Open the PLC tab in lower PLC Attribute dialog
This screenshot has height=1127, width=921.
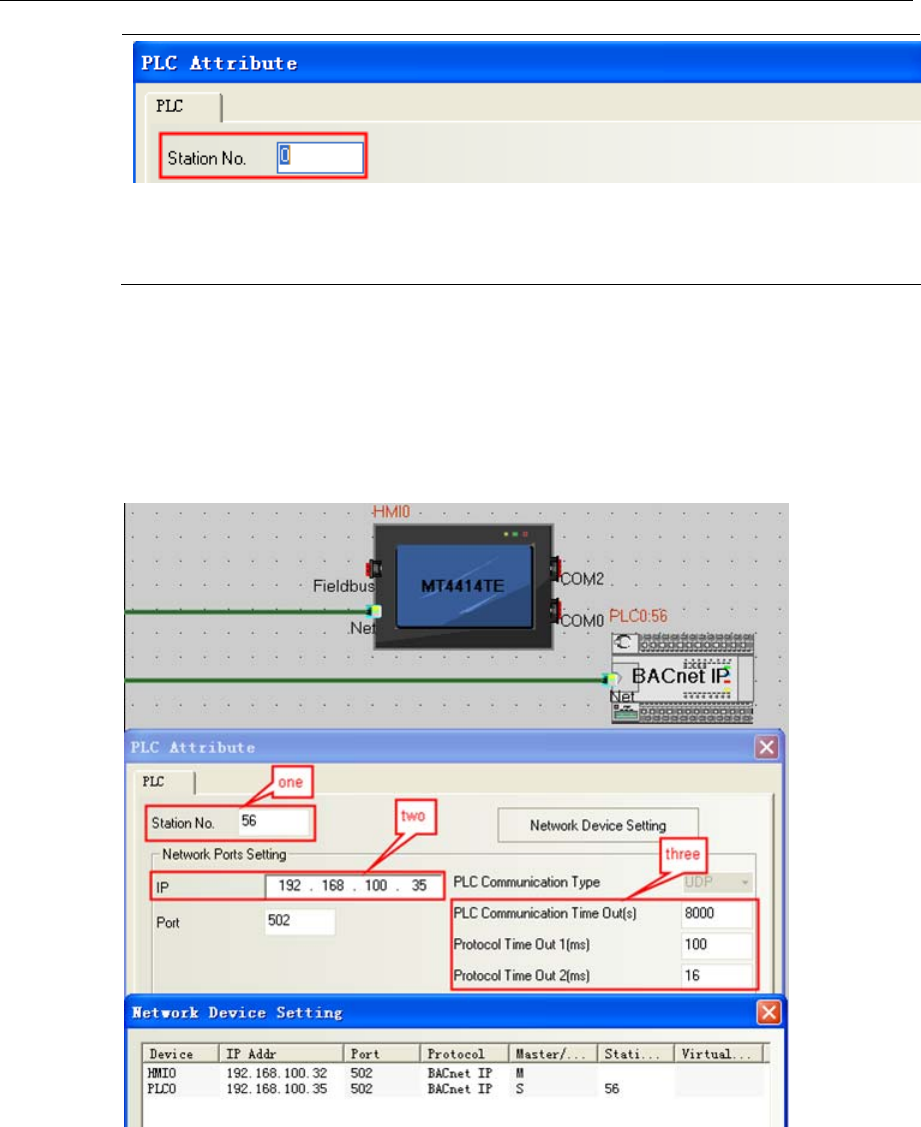point(163,782)
